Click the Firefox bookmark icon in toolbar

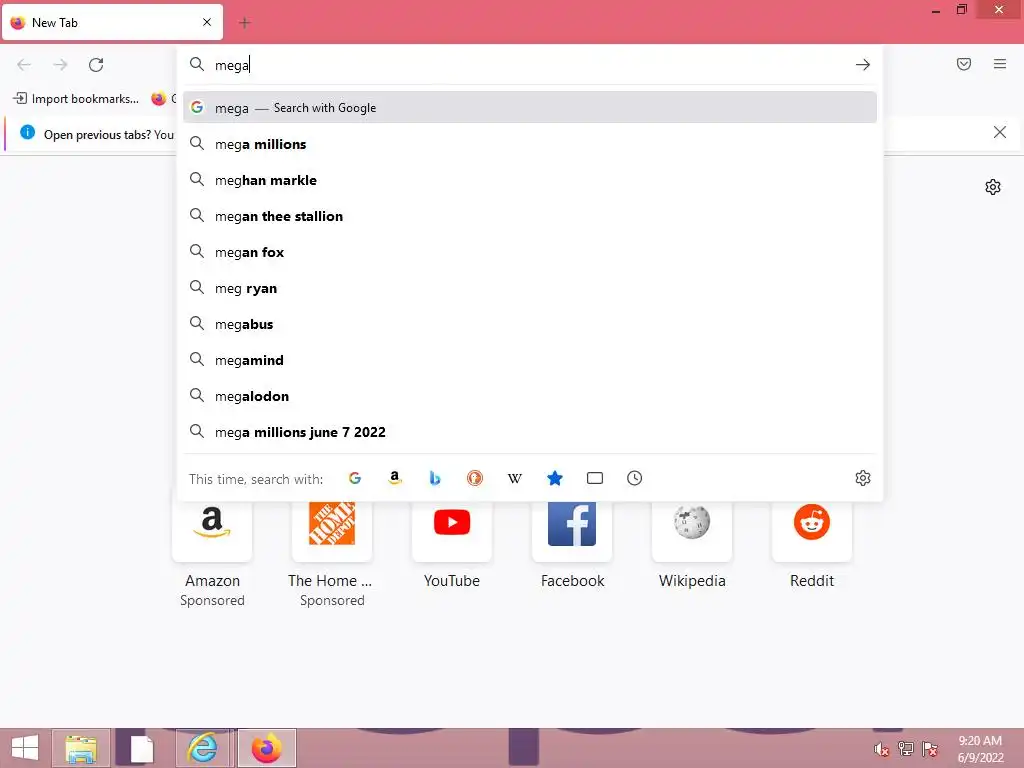[x=159, y=99]
